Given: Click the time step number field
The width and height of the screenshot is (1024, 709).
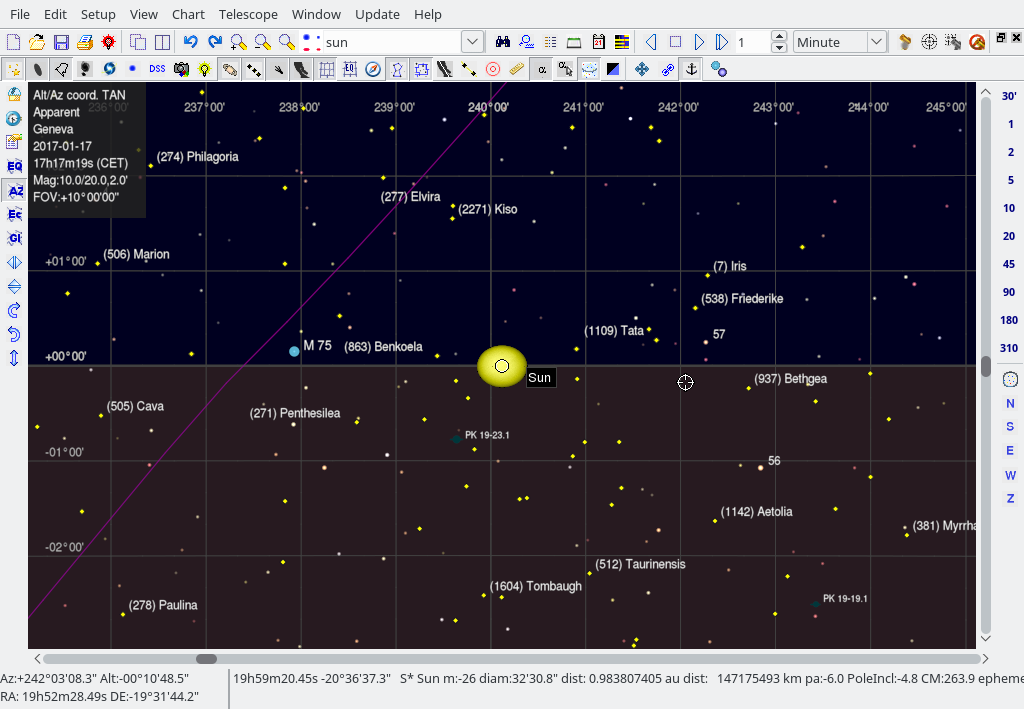Looking at the screenshot, I should [752, 42].
